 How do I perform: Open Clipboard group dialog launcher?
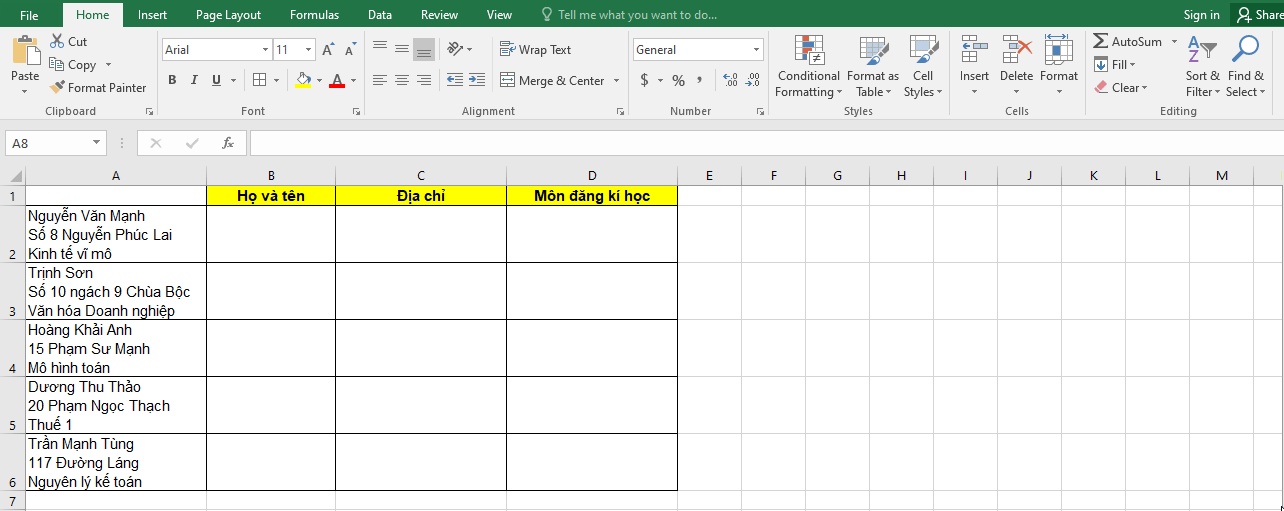[x=149, y=111]
